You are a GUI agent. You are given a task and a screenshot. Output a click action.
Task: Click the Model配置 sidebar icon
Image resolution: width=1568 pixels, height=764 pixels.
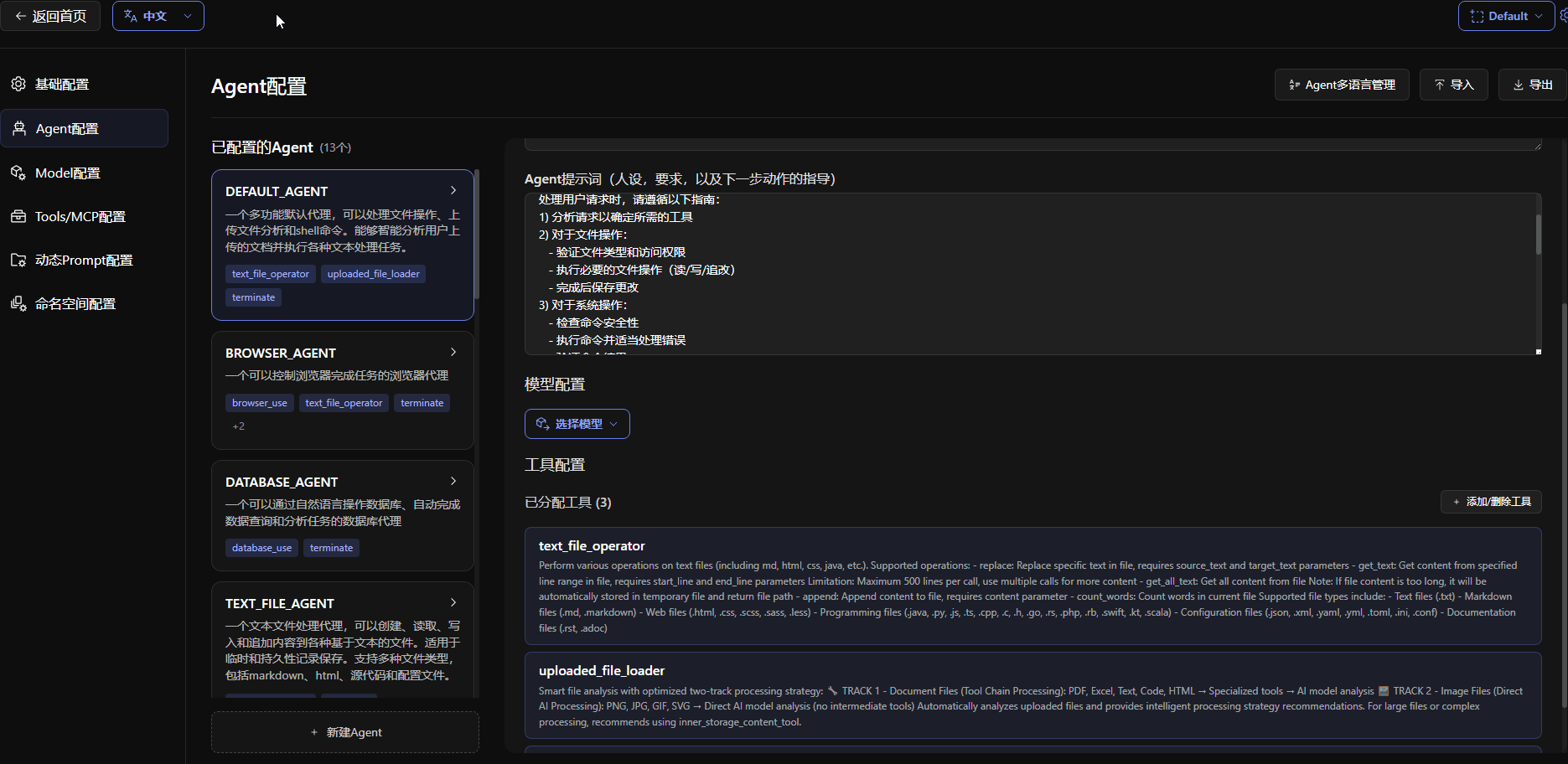click(18, 173)
